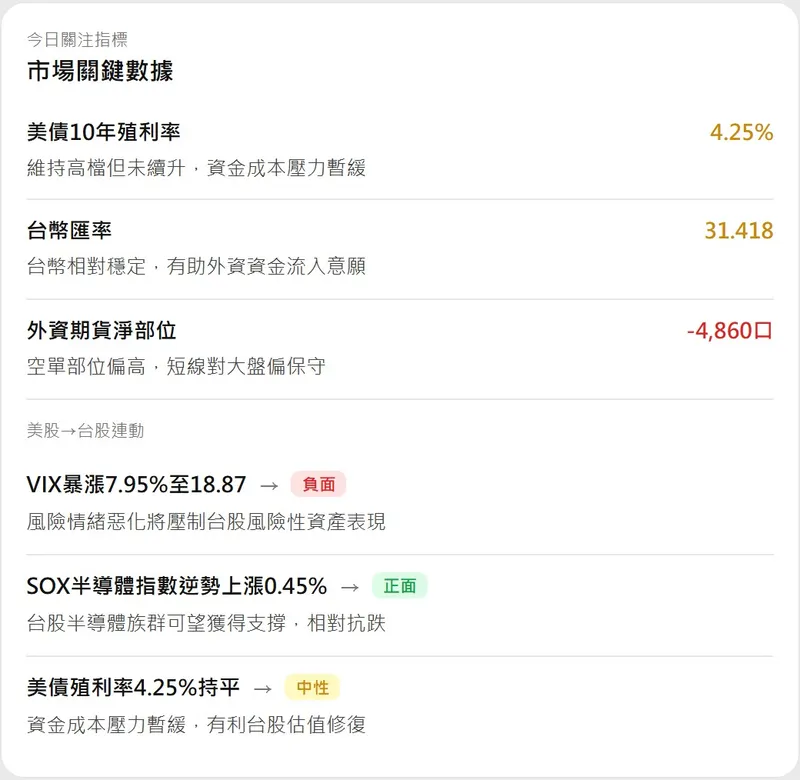Viewport: 800px width, 780px height.
Task: Open the VIX暴漲7.95%至18.87 headline
Action: 136,485
